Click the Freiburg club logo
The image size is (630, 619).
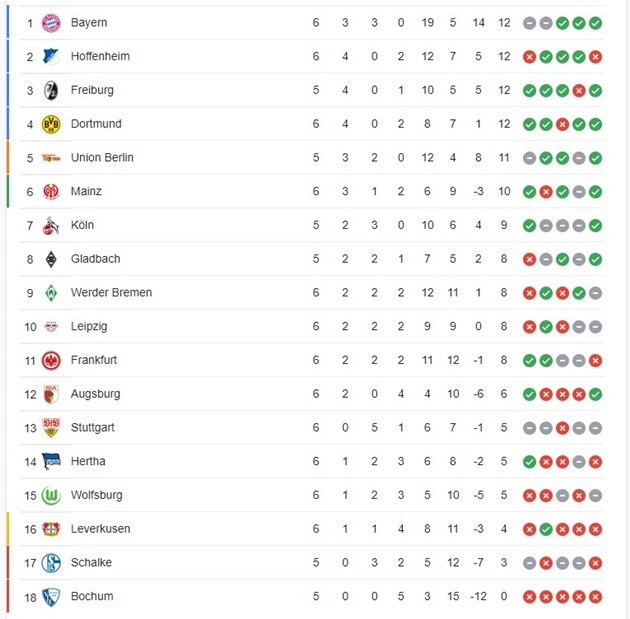tap(51, 91)
